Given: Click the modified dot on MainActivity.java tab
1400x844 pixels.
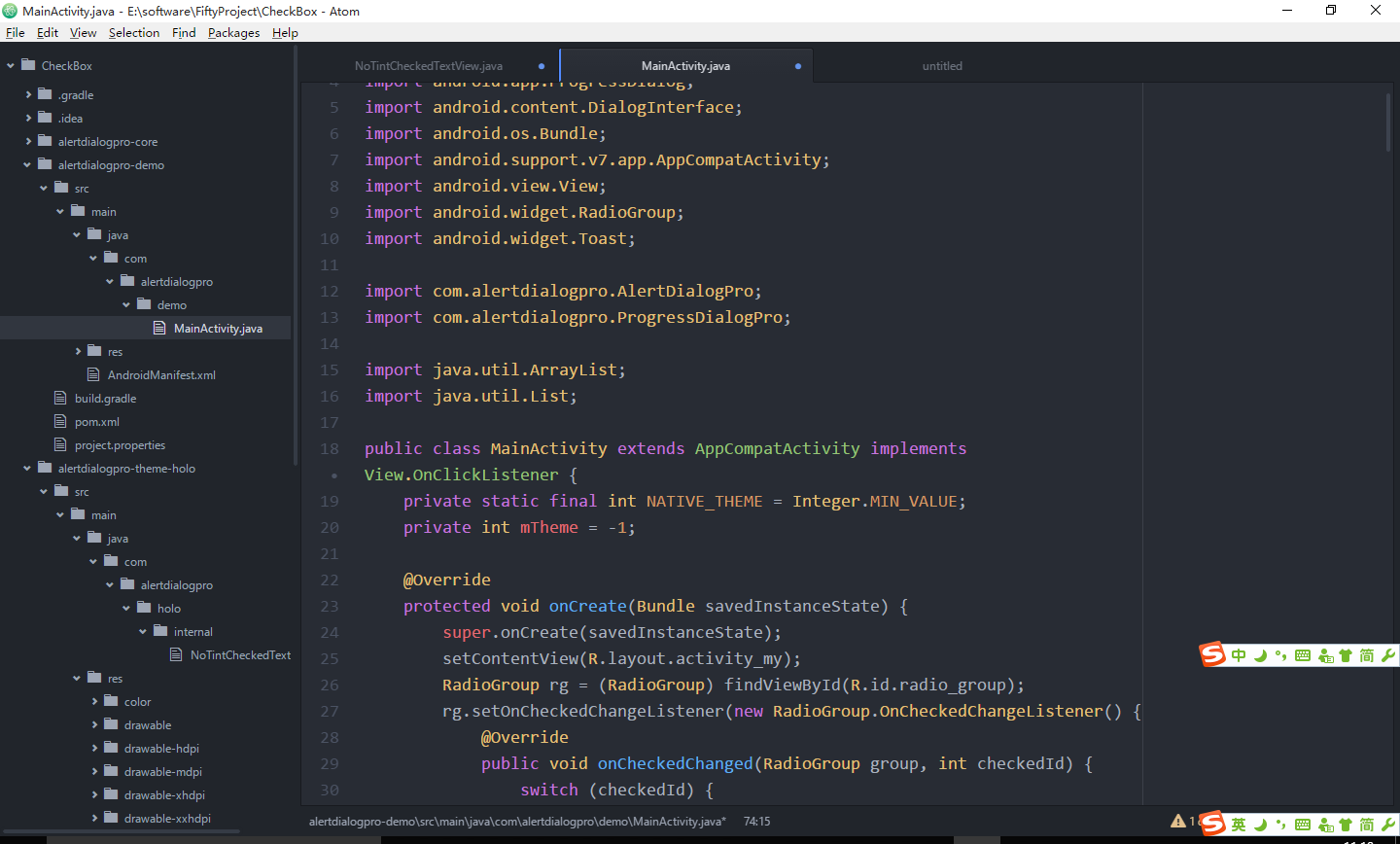Looking at the screenshot, I should coord(798,66).
